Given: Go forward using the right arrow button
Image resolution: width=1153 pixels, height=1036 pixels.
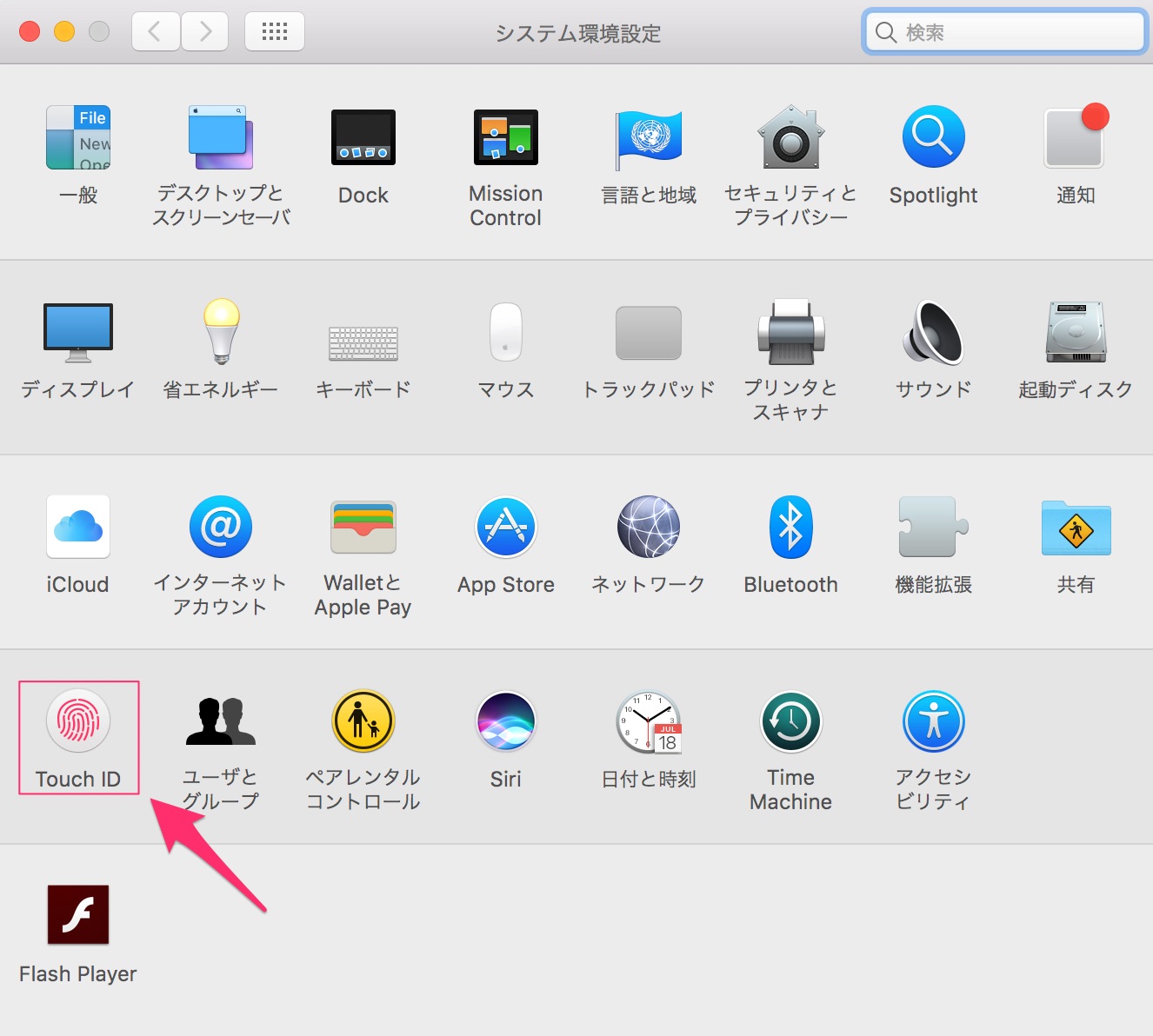Looking at the screenshot, I should click(x=205, y=32).
